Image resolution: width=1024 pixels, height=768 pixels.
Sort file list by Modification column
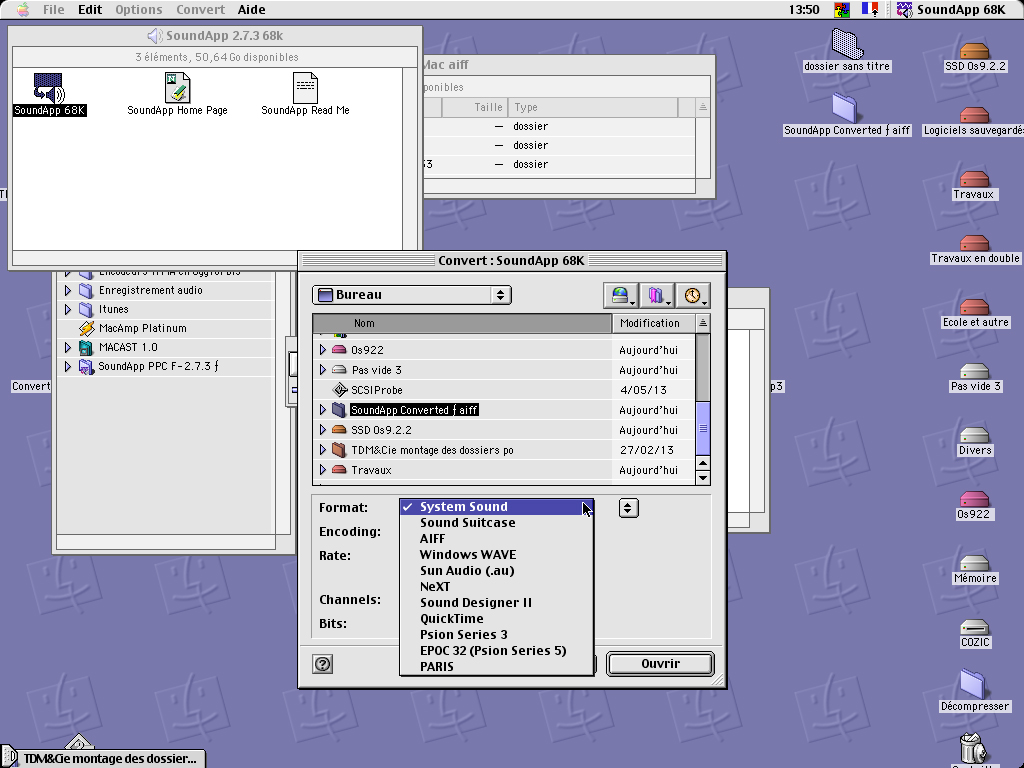(650, 323)
